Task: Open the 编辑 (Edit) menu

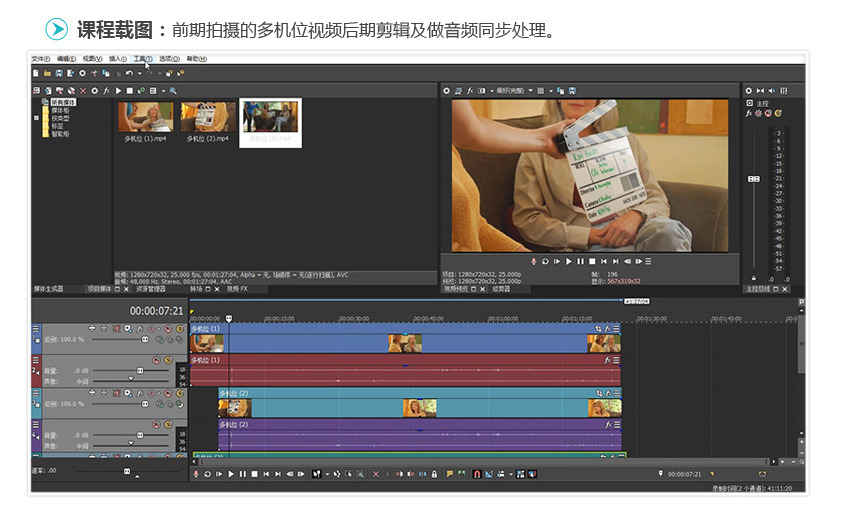Action: pos(66,59)
